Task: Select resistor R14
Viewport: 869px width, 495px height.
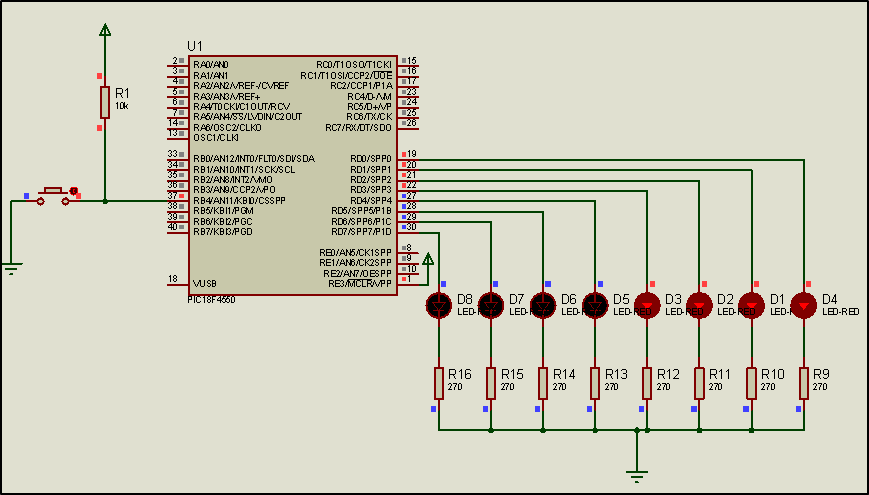Action: [542, 382]
